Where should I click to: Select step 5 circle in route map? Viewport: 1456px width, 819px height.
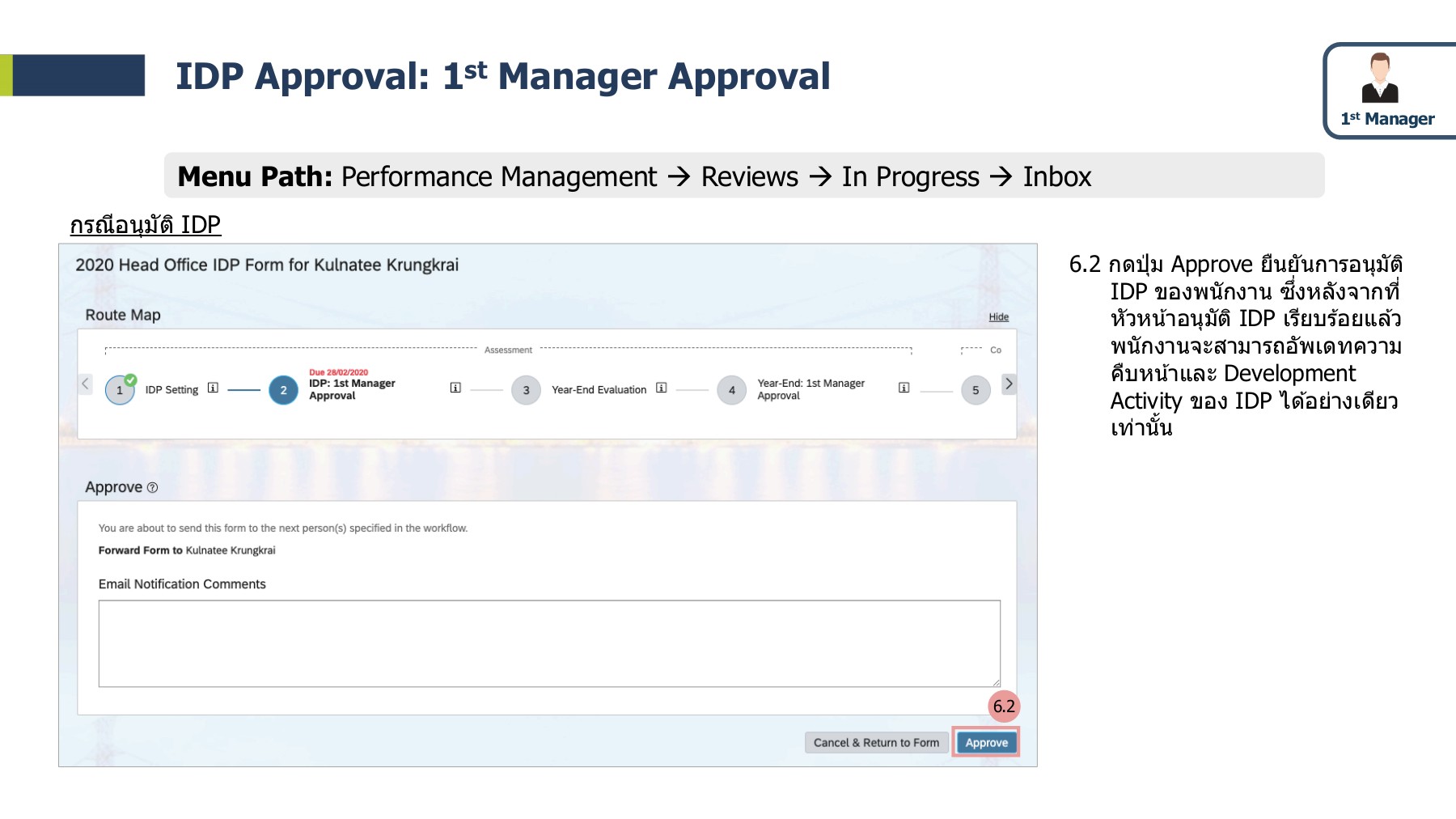coord(975,390)
